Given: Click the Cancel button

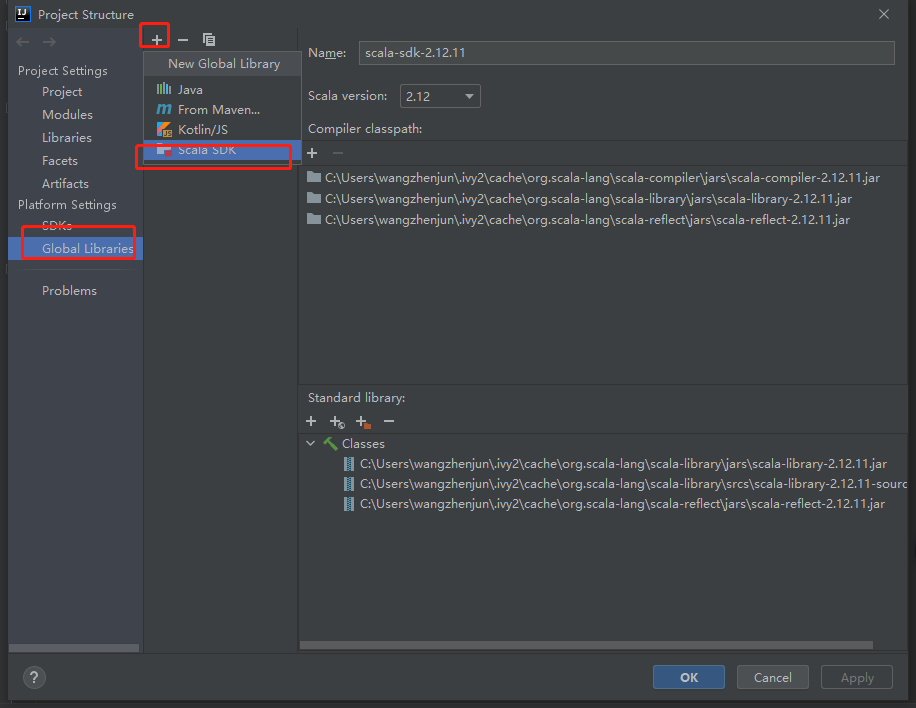Looking at the screenshot, I should point(772,678).
